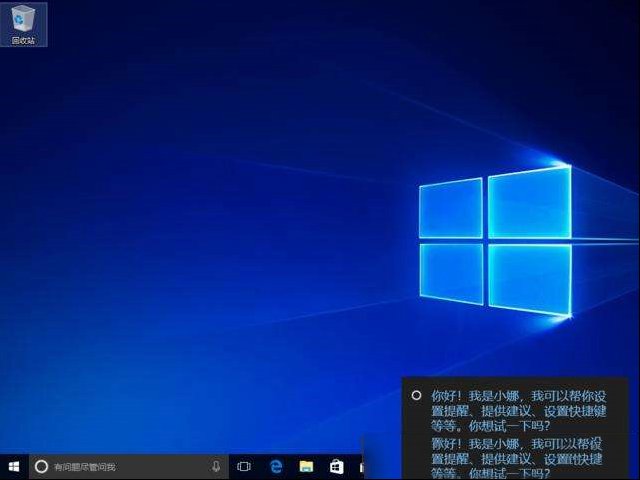Open Task View from the taskbar
The width and height of the screenshot is (640, 480).
(244, 467)
